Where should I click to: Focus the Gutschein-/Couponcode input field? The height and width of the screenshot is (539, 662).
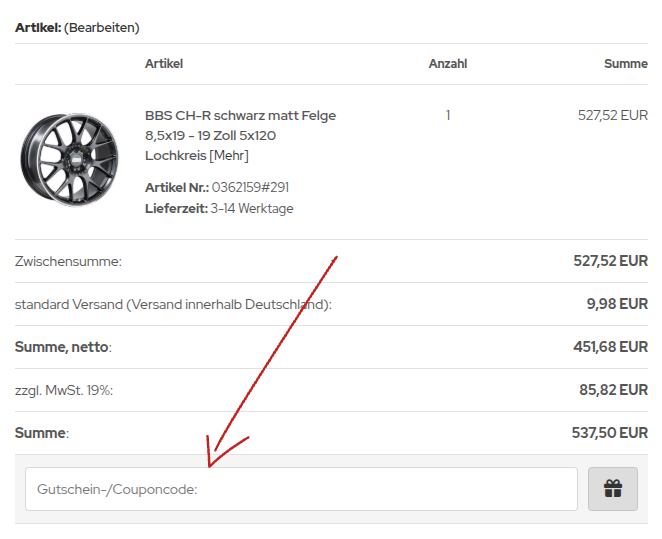tap(301, 489)
